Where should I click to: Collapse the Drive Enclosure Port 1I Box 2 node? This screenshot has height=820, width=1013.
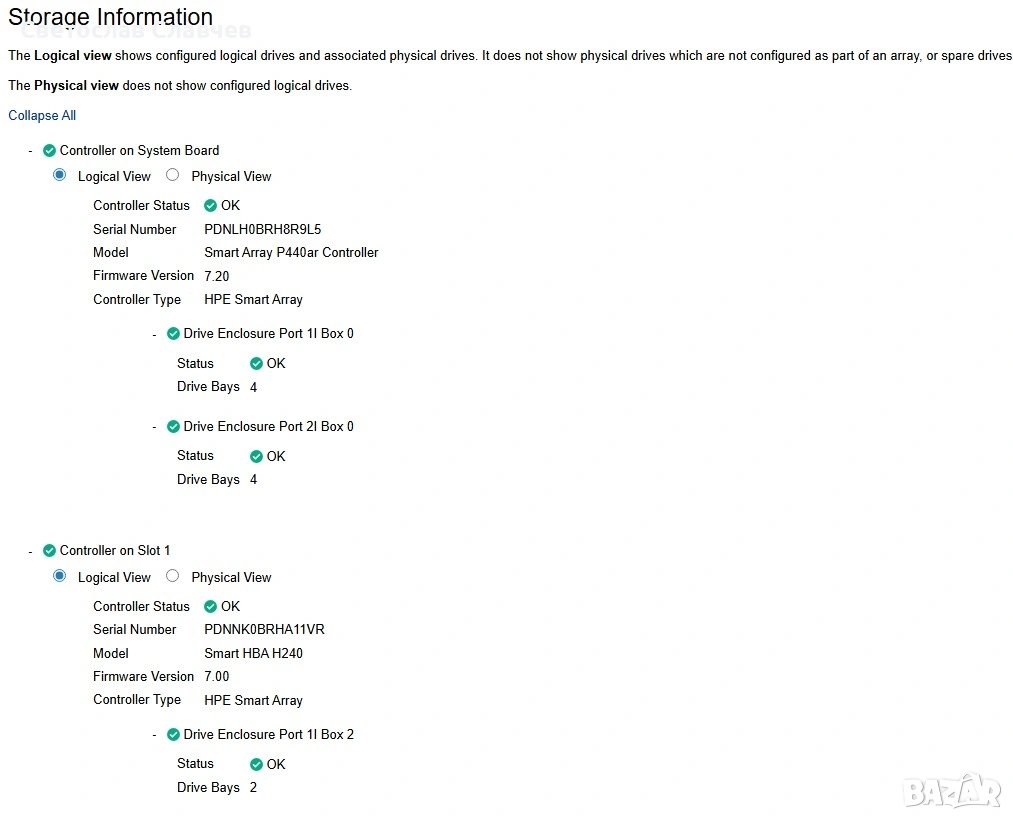pos(155,735)
